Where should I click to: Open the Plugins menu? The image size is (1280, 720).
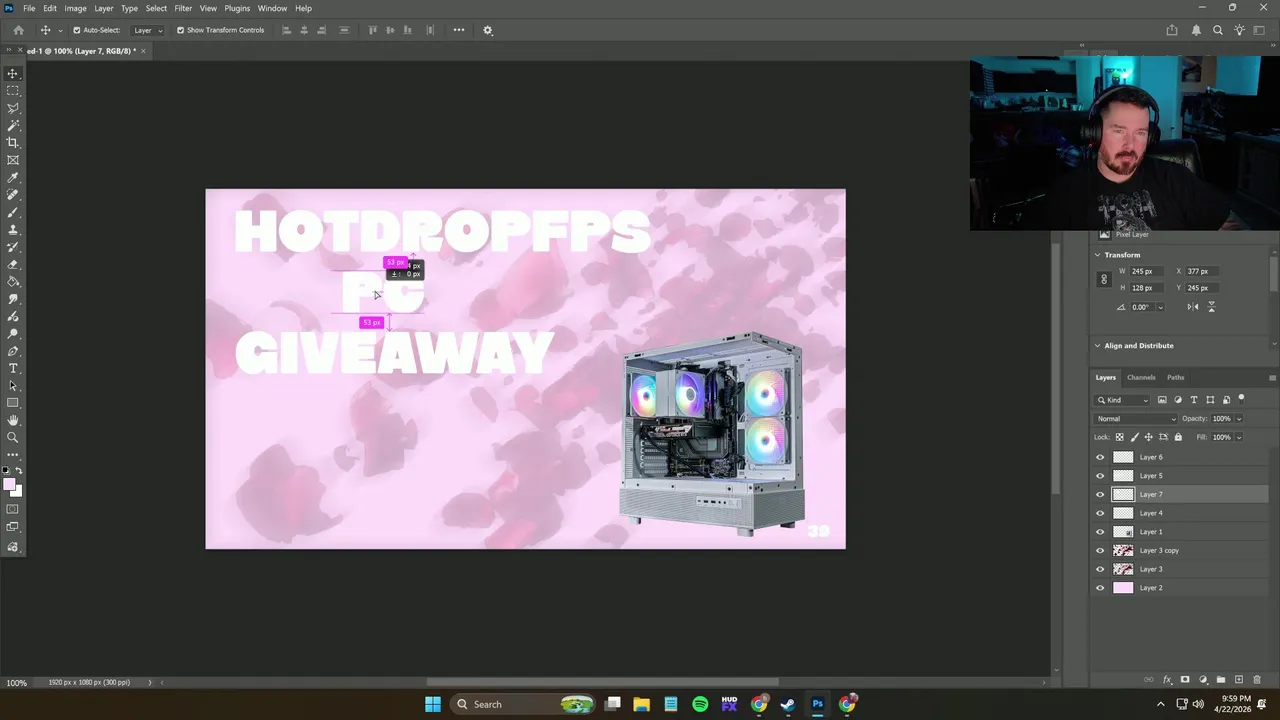[237, 8]
